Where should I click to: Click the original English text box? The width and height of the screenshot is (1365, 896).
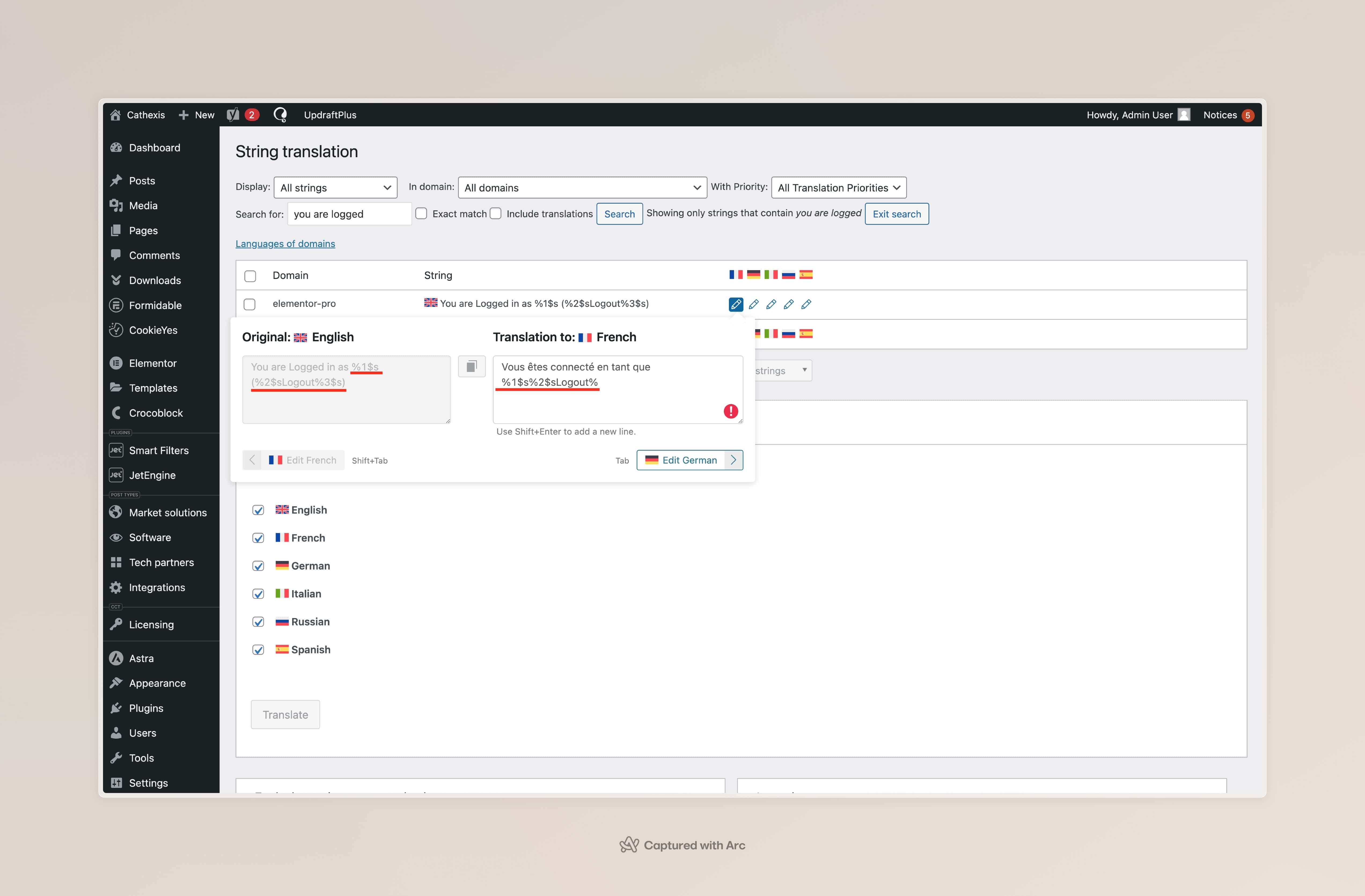pos(346,390)
